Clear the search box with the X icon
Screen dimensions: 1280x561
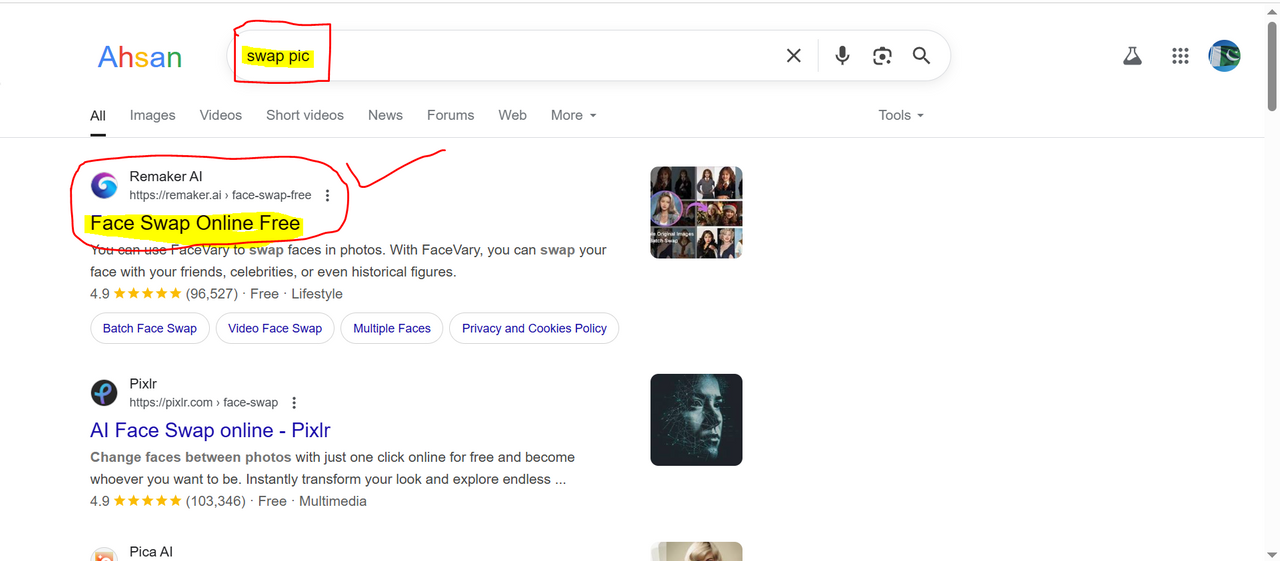coord(794,56)
